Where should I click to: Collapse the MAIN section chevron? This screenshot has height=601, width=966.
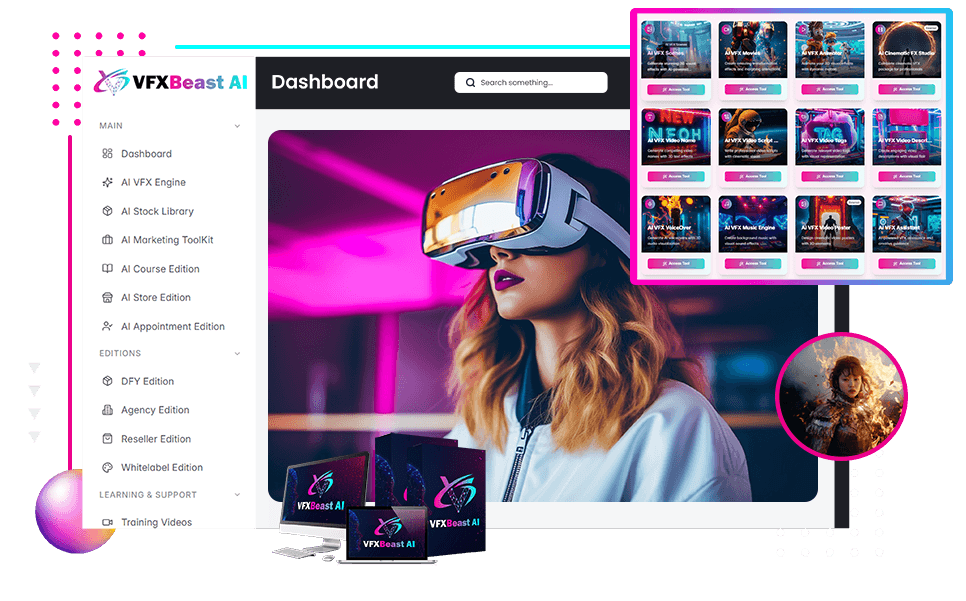pyautogui.click(x=237, y=126)
